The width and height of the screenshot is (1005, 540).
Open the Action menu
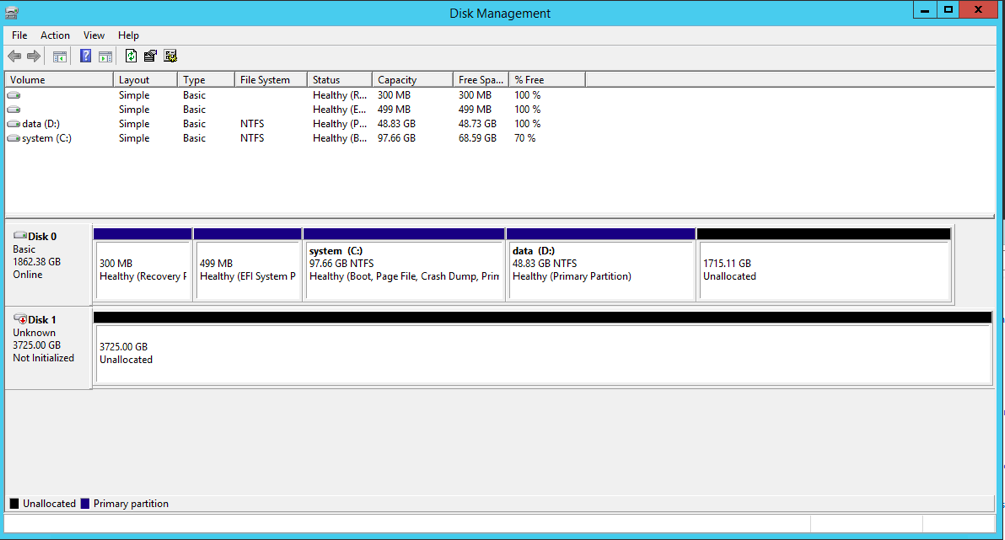pyautogui.click(x=55, y=35)
